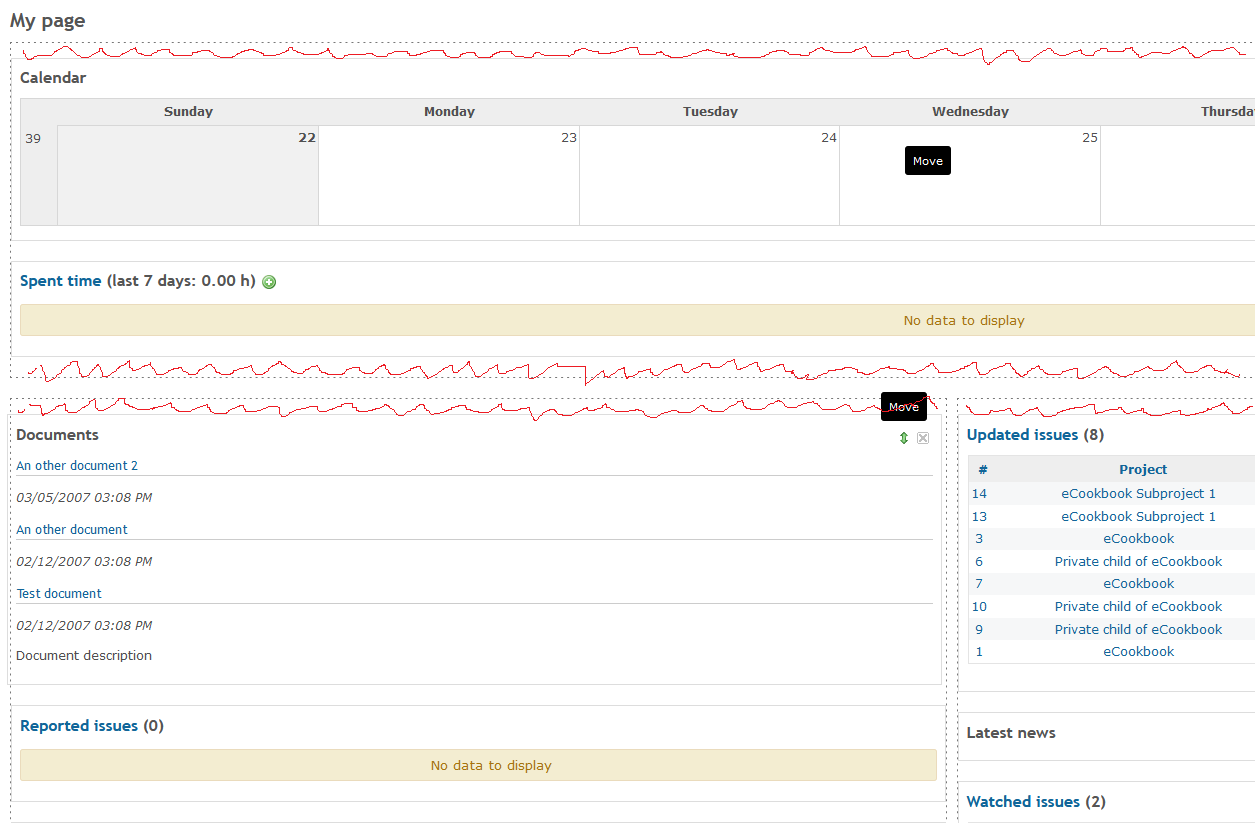The width and height of the screenshot is (1255, 823).
Task: Click the Project column header
Action: [x=1143, y=470]
